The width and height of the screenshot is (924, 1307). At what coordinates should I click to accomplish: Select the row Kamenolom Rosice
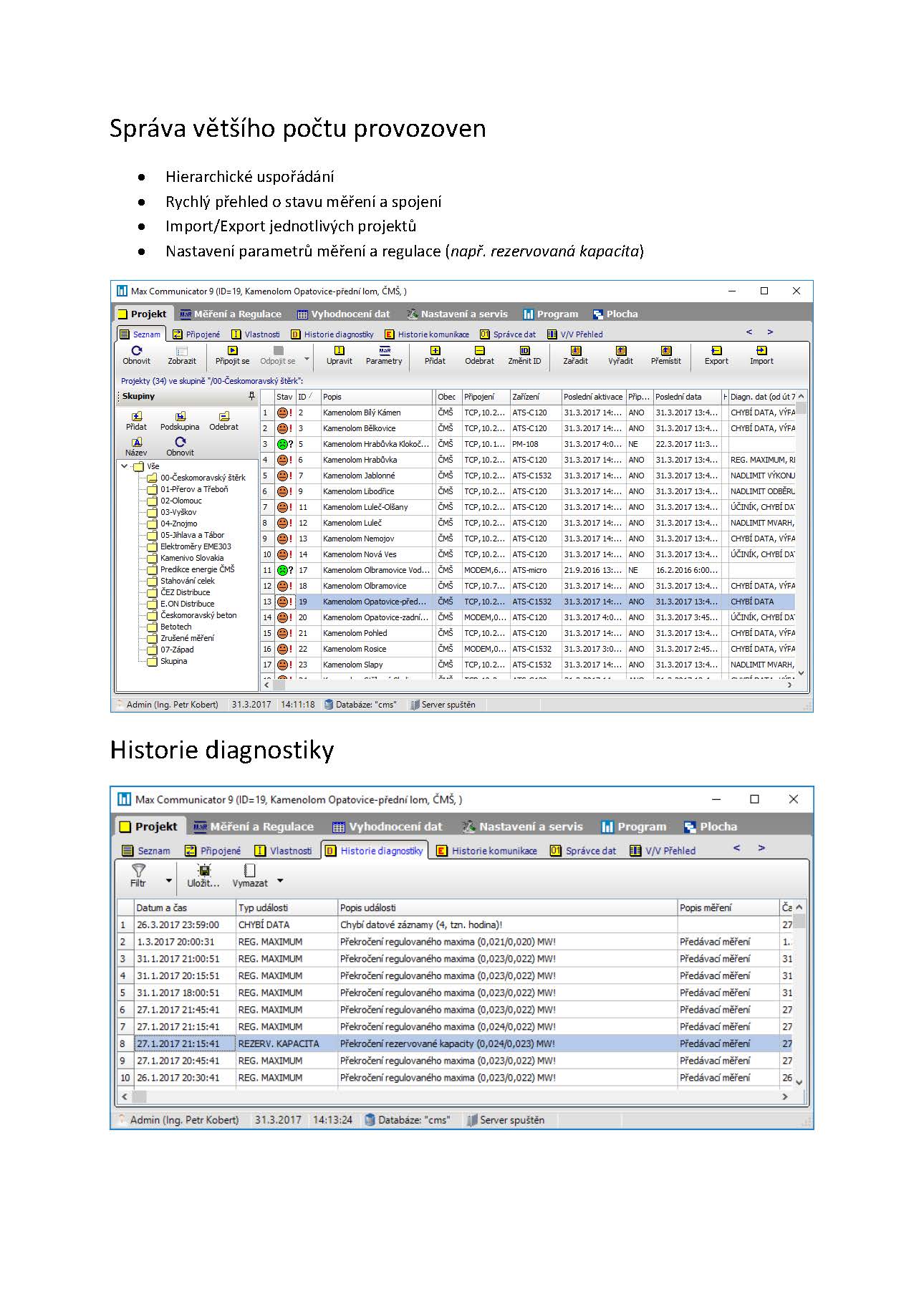[528, 649]
